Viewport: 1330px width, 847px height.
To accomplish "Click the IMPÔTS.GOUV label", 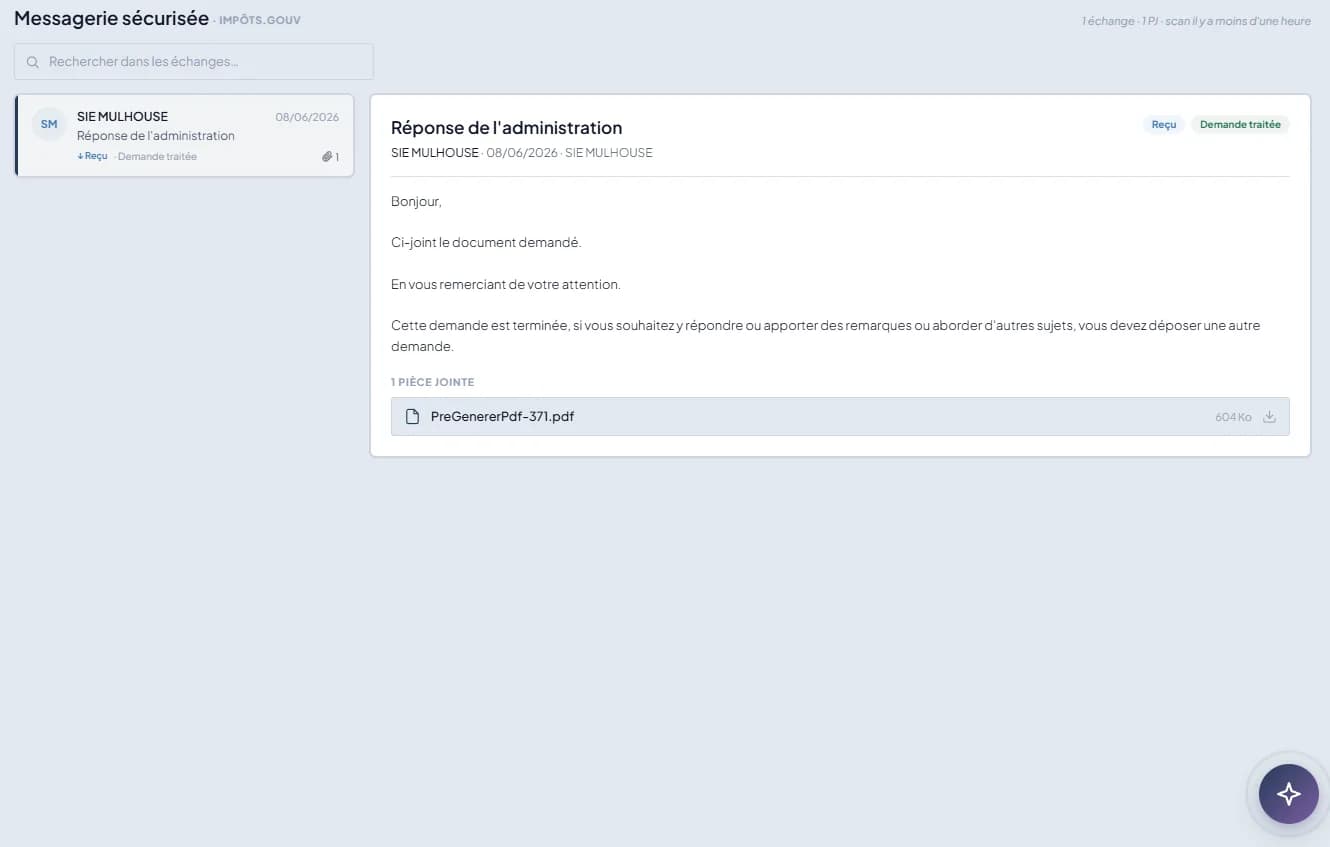I will point(260,20).
